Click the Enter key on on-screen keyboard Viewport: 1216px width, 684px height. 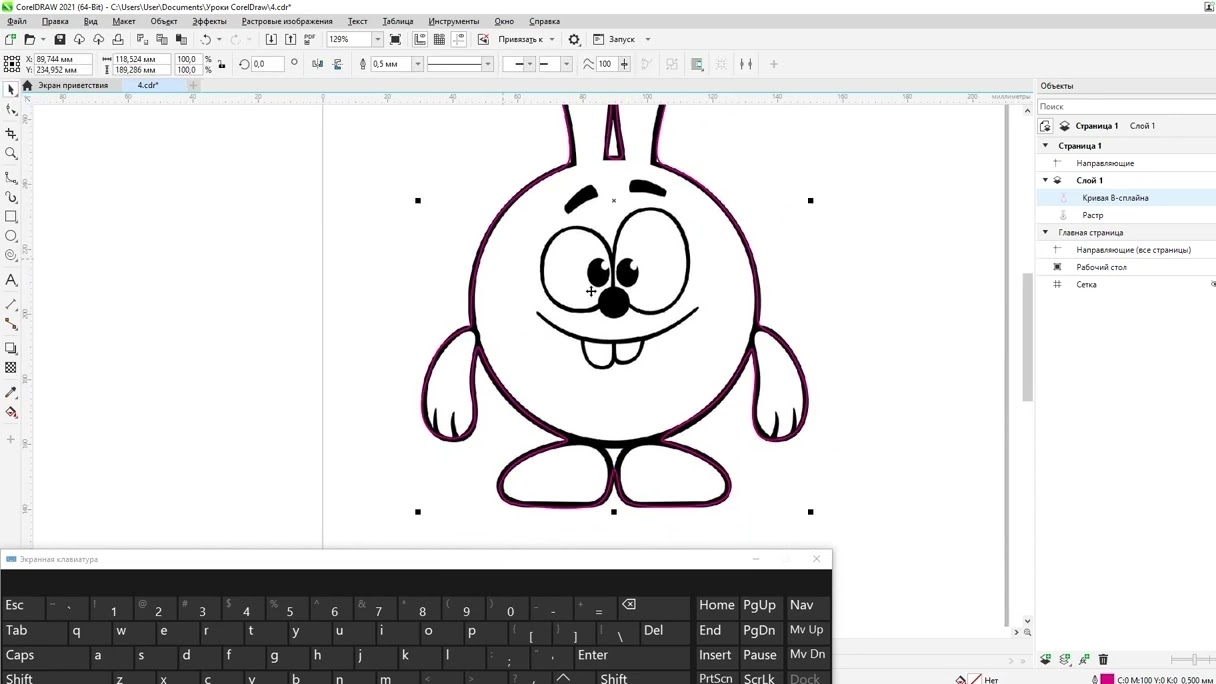pos(631,655)
